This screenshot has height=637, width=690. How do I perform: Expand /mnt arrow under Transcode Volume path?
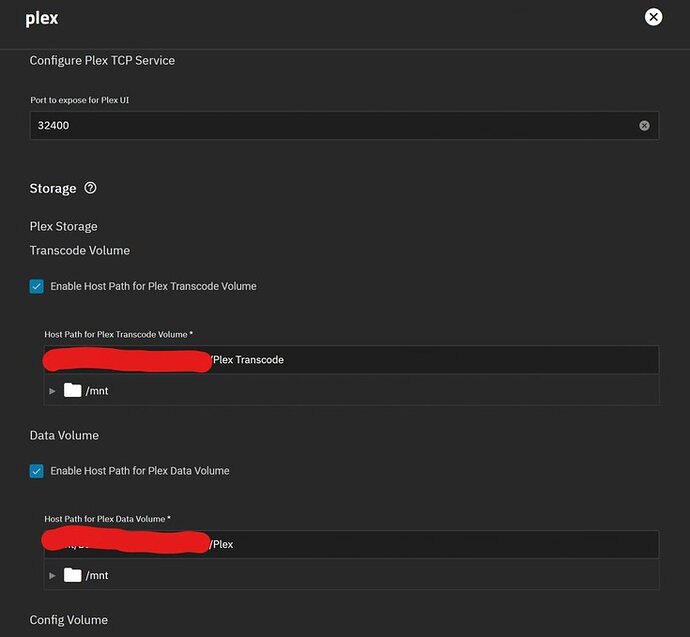coord(53,391)
